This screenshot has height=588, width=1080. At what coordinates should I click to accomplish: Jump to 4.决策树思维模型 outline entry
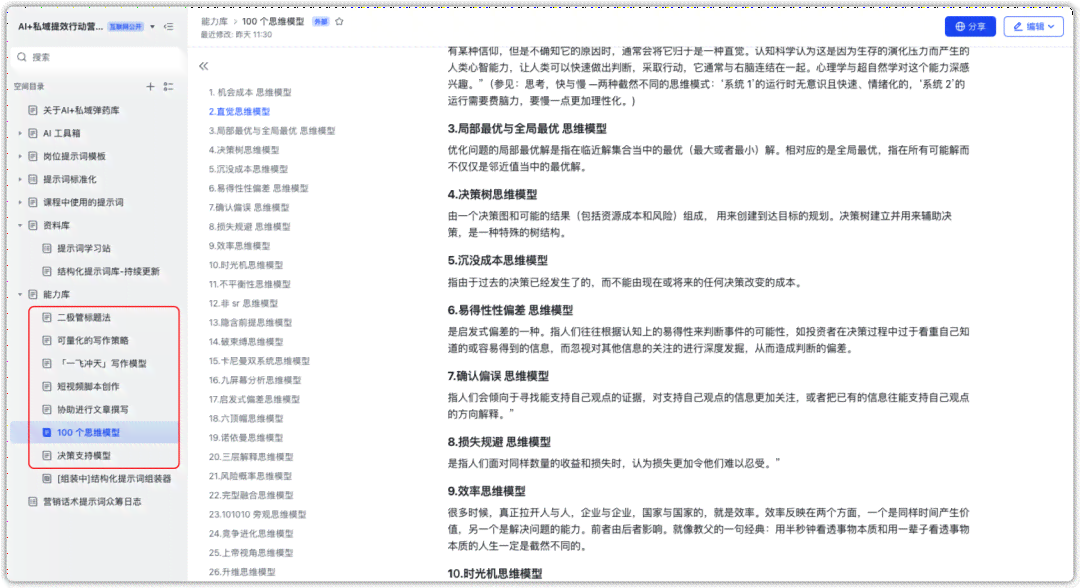[244, 150]
